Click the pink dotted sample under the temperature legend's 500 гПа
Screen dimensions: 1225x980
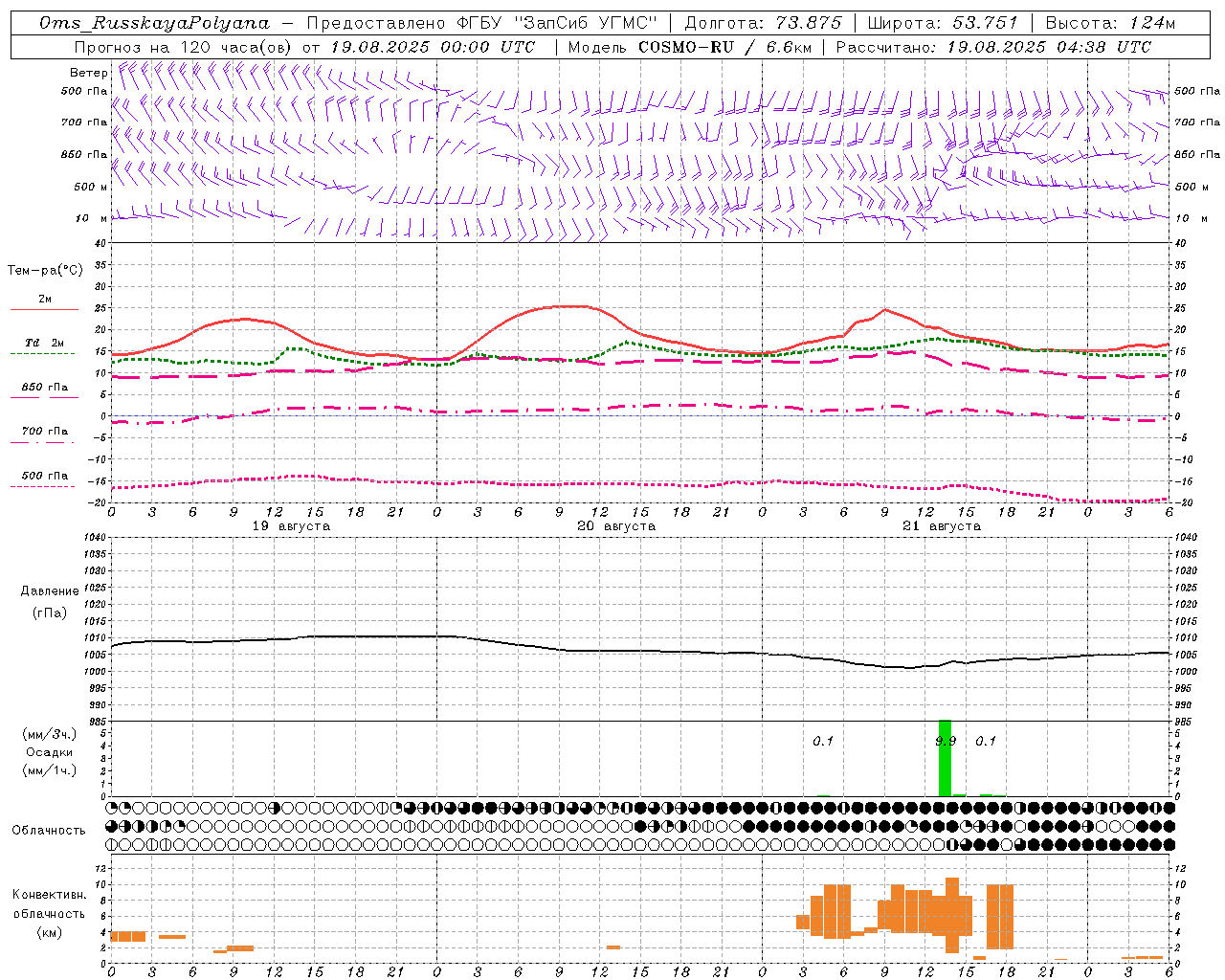(x=42, y=486)
